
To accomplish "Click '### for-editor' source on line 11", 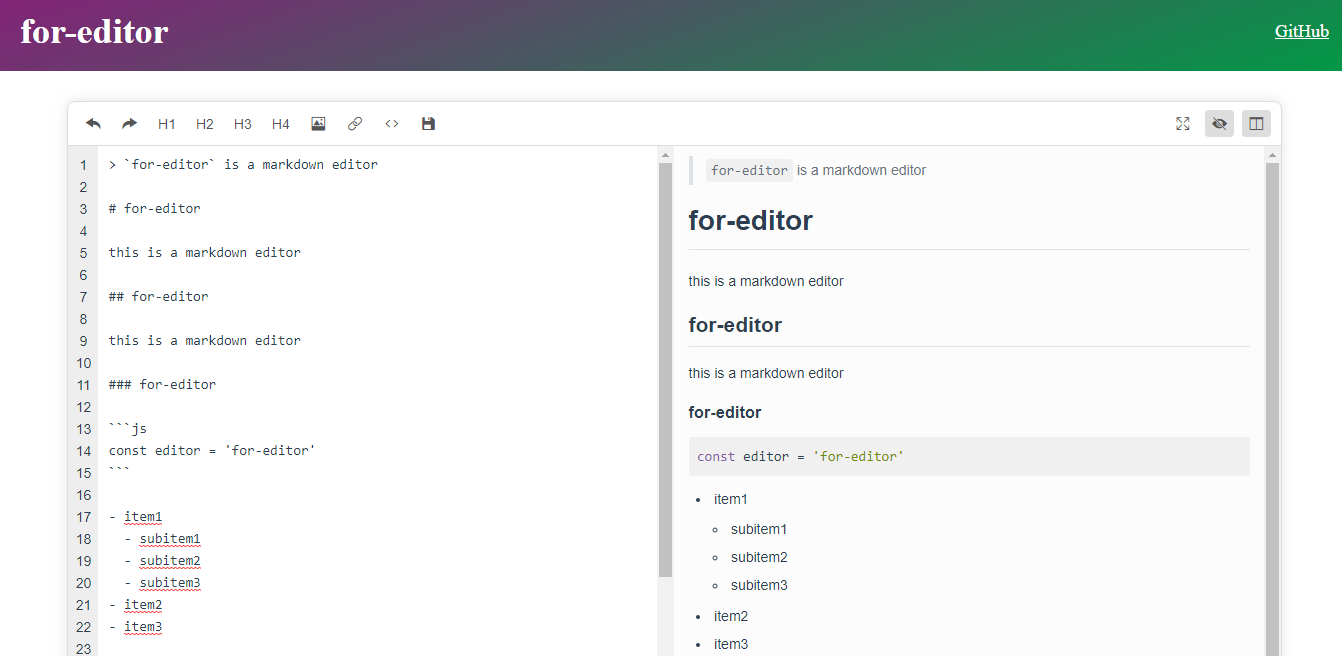I will coord(163,385).
